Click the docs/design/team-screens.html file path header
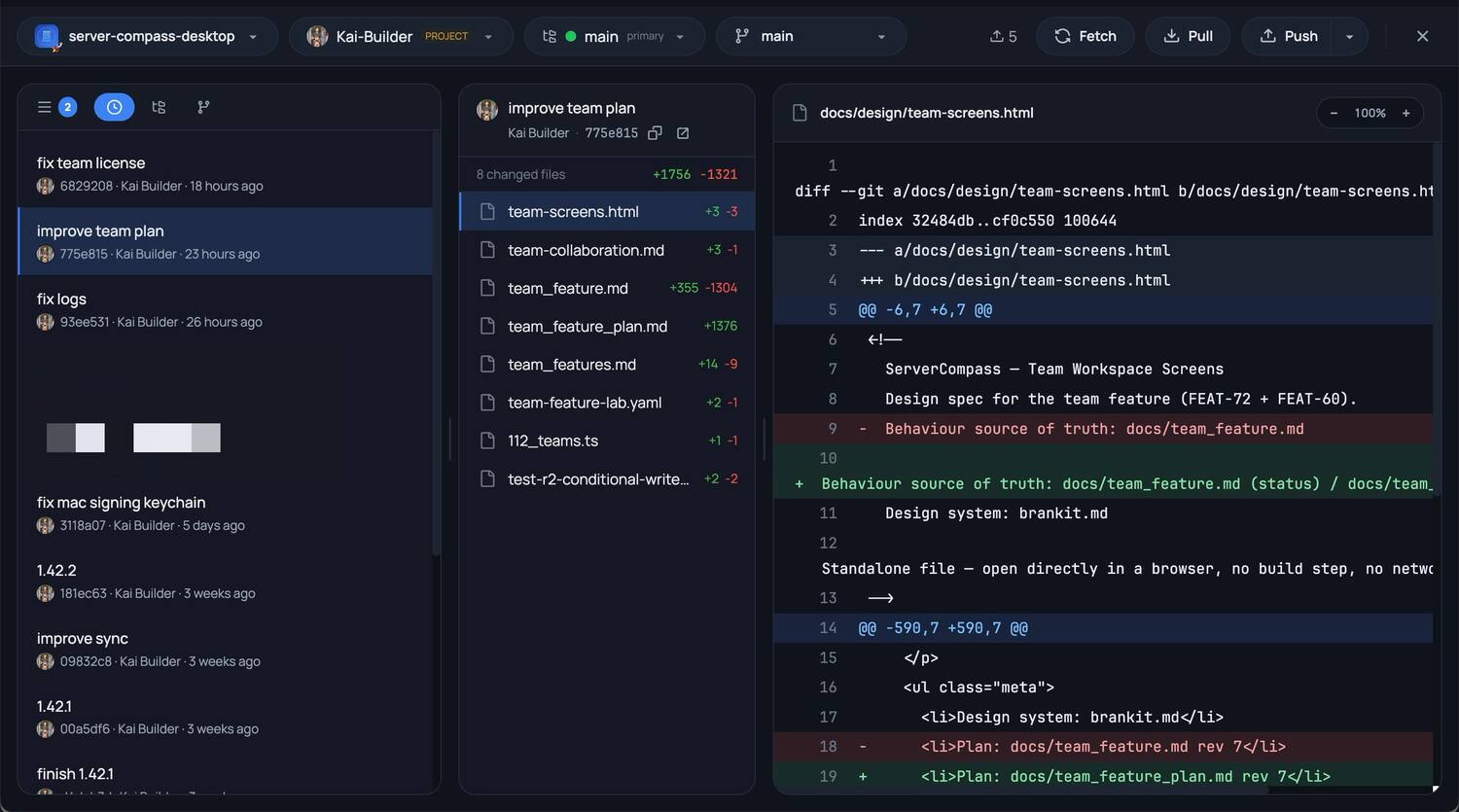This screenshot has height=812, width=1459. click(x=927, y=113)
